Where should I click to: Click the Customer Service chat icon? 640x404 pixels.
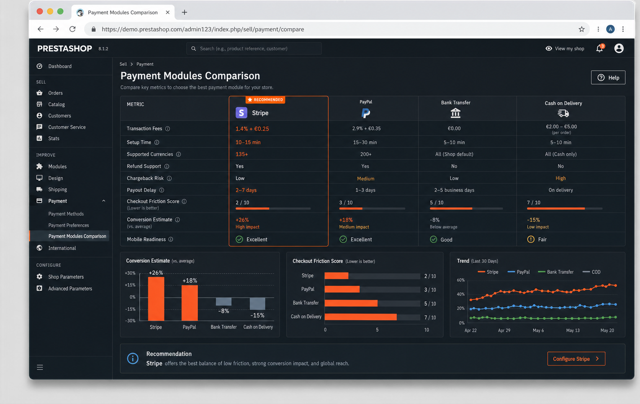[40, 127]
